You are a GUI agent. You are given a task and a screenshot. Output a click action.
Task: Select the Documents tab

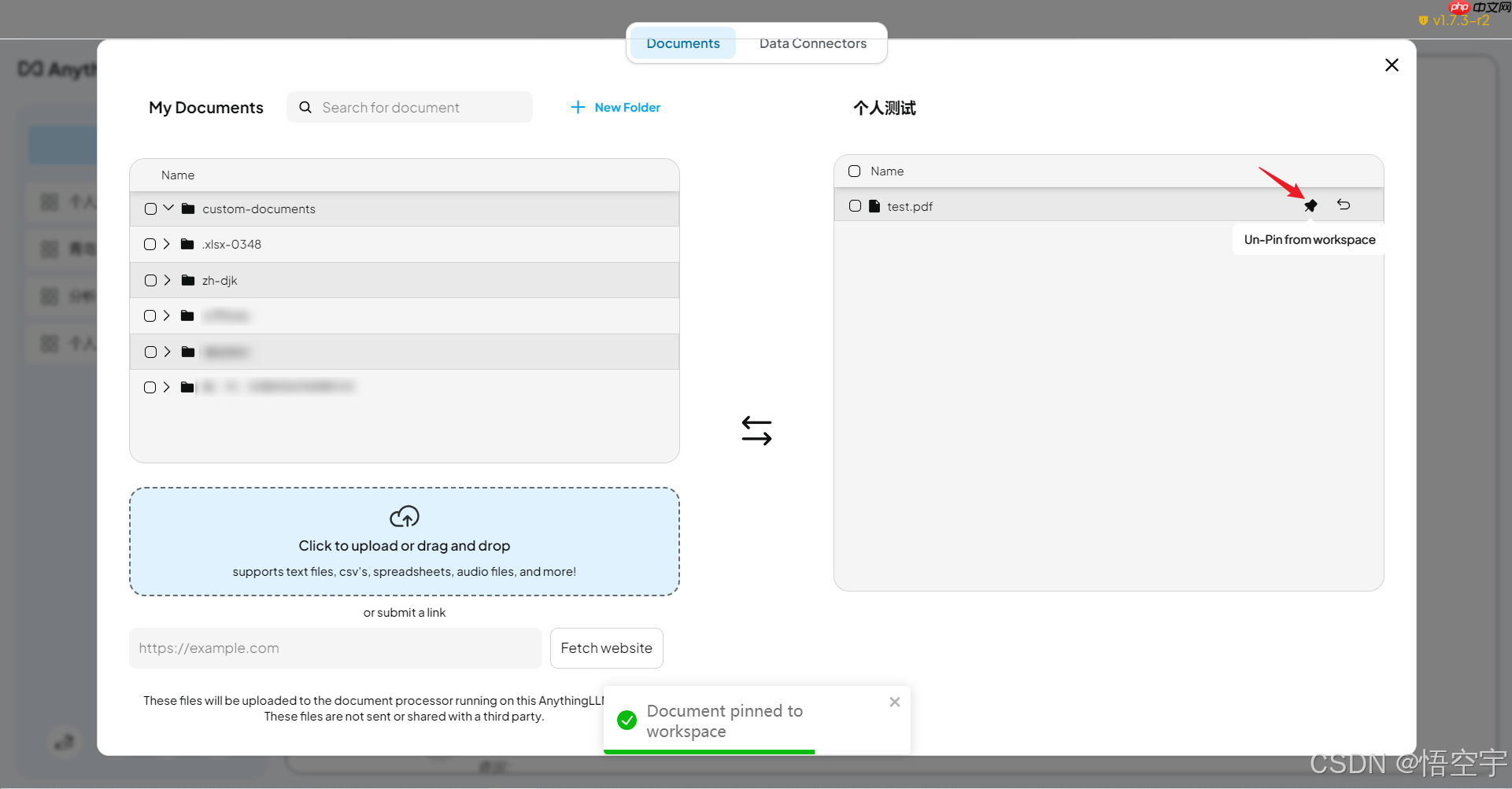point(682,43)
